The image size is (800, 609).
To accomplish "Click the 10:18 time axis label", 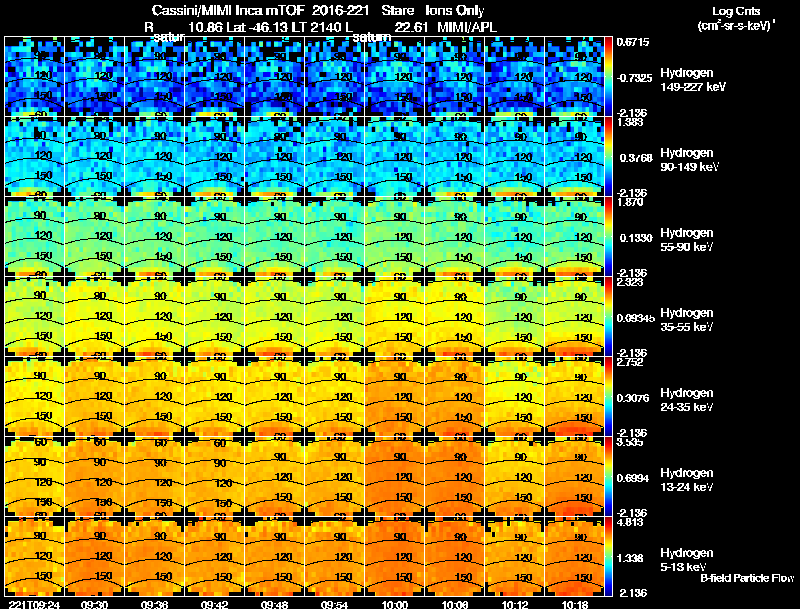I will coord(574,604).
